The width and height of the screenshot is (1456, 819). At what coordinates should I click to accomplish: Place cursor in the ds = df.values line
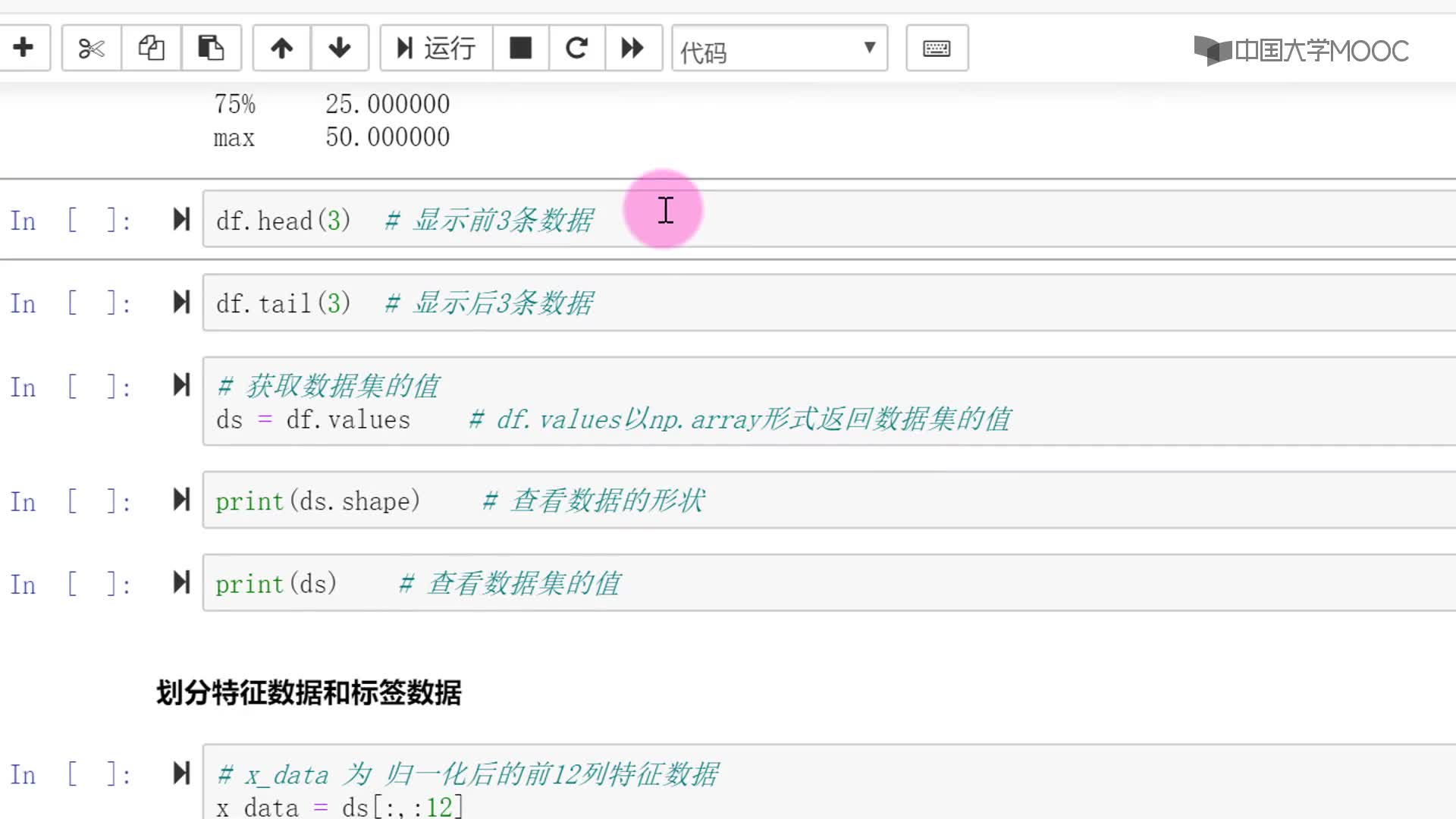pos(313,419)
